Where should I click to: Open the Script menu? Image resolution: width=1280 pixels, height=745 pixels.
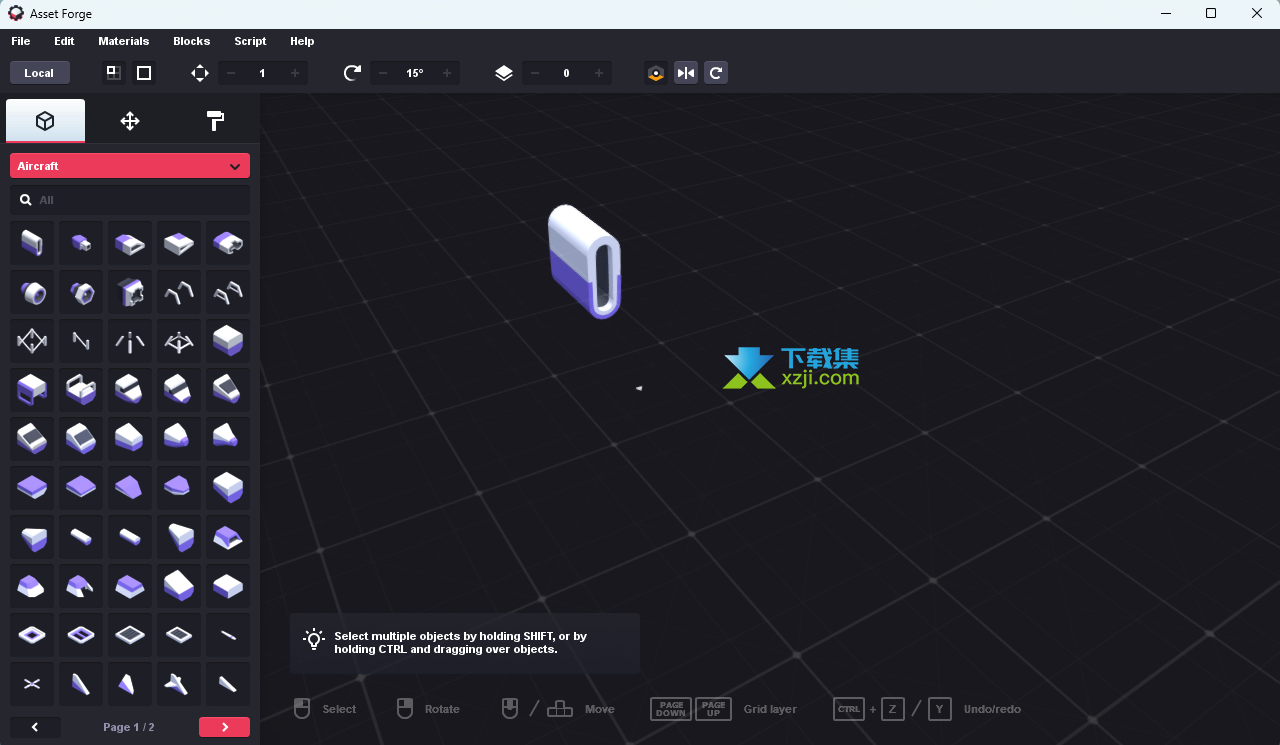(250, 41)
